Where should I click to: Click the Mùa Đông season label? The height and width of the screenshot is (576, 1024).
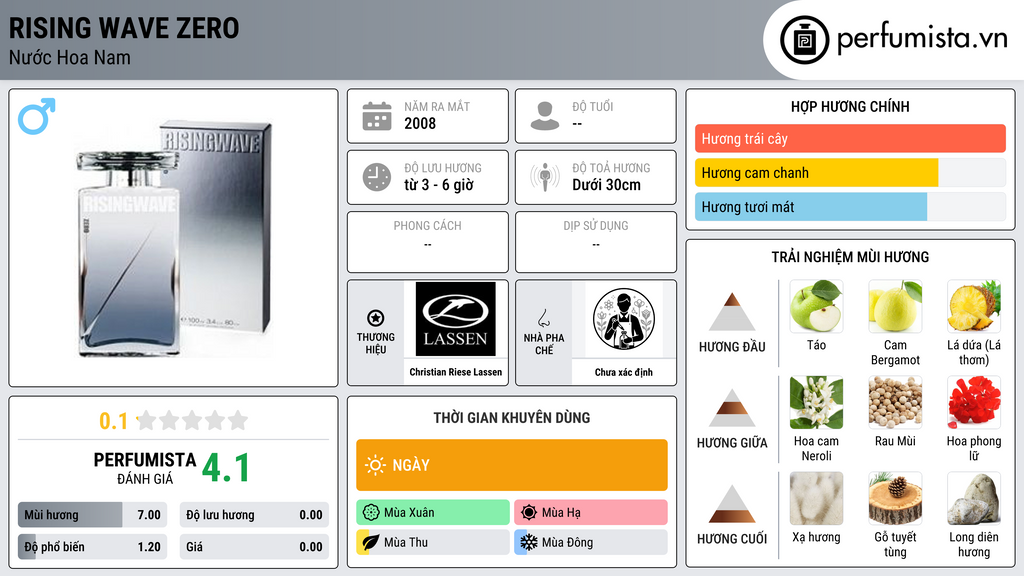click(x=568, y=542)
